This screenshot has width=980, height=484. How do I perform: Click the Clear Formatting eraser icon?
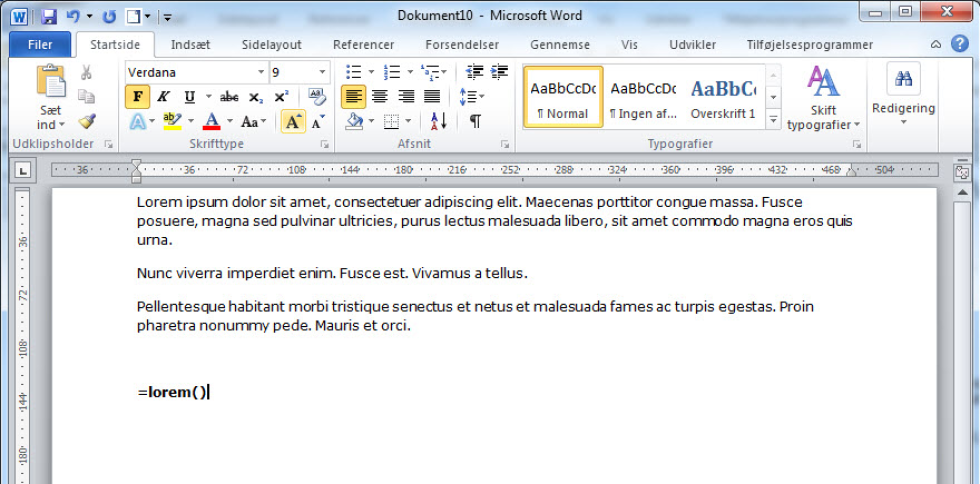tap(317, 97)
